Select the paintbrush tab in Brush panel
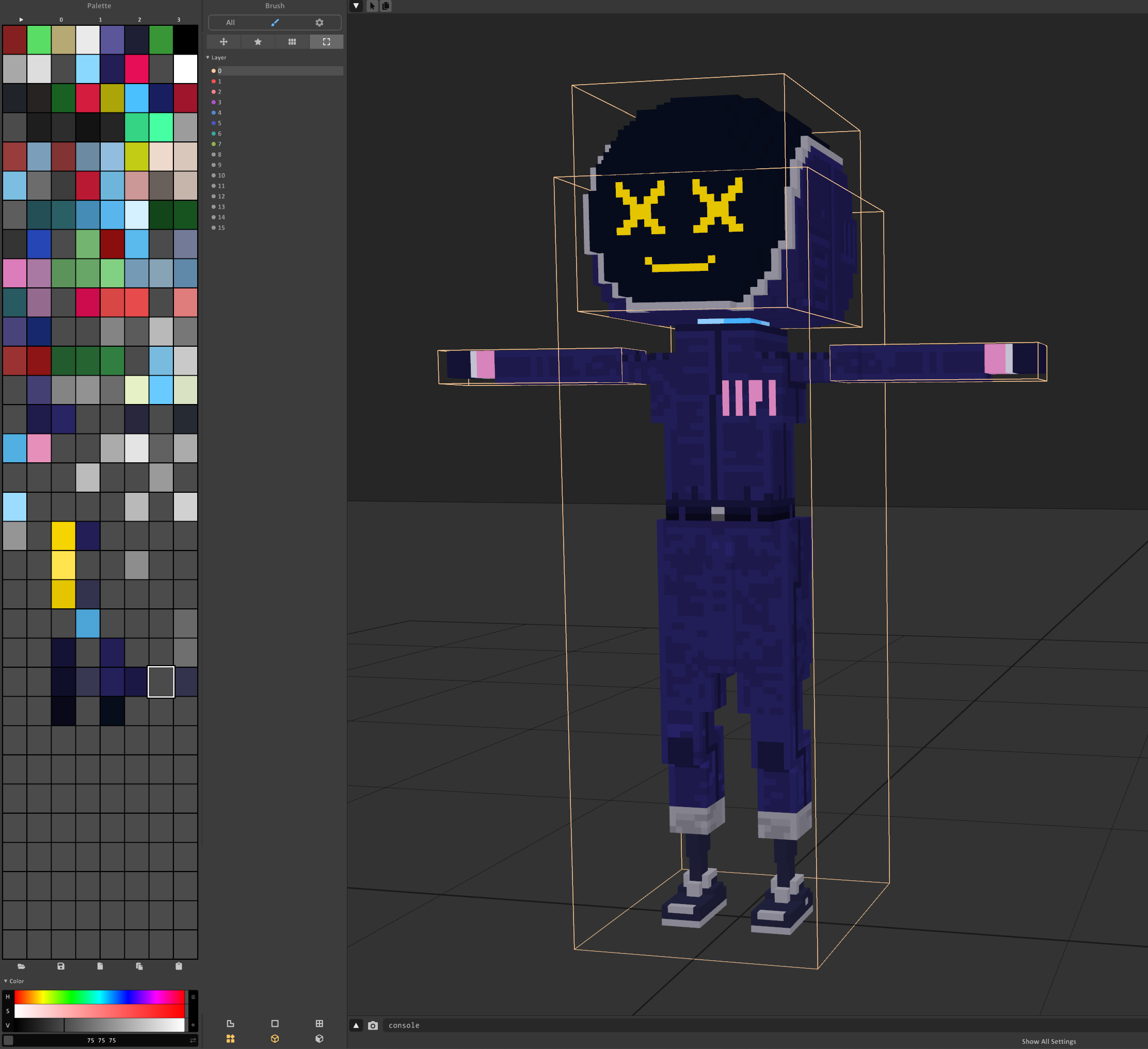The height and width of the screenshot is (1049, 1148). 275,23
